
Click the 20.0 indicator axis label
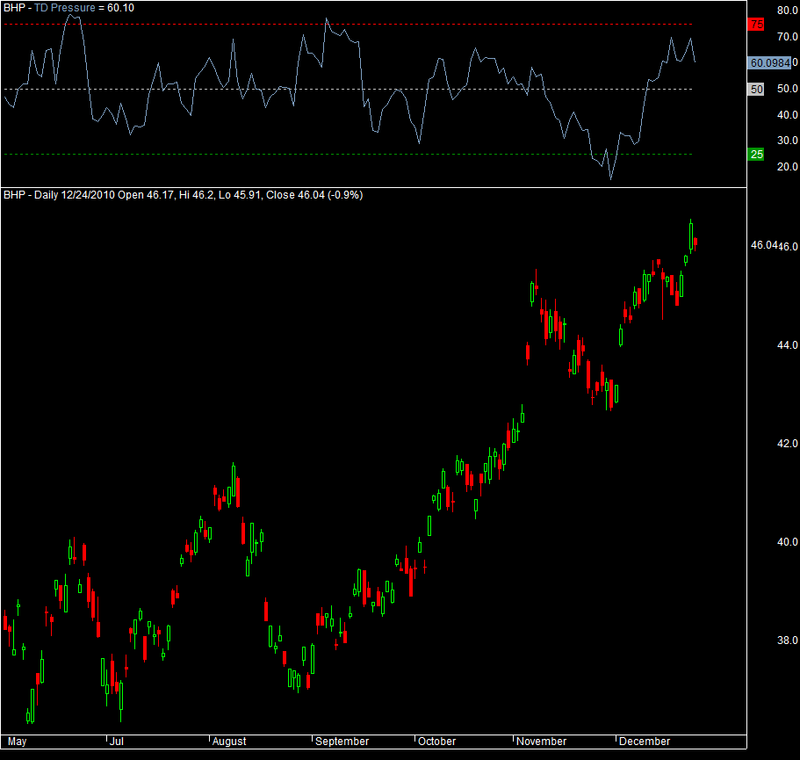click(787, 167)
